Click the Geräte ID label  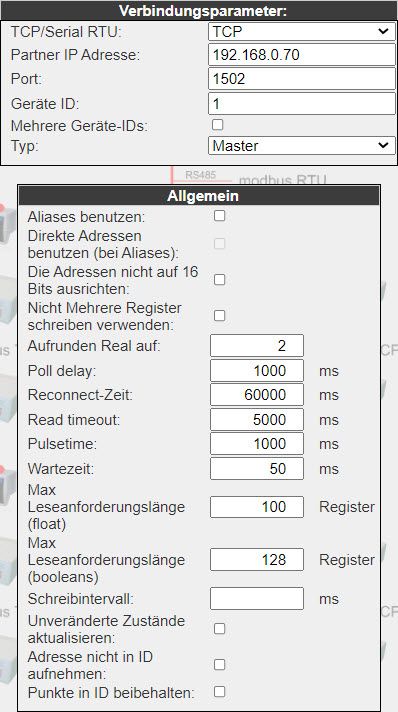(x=45, y=104)
